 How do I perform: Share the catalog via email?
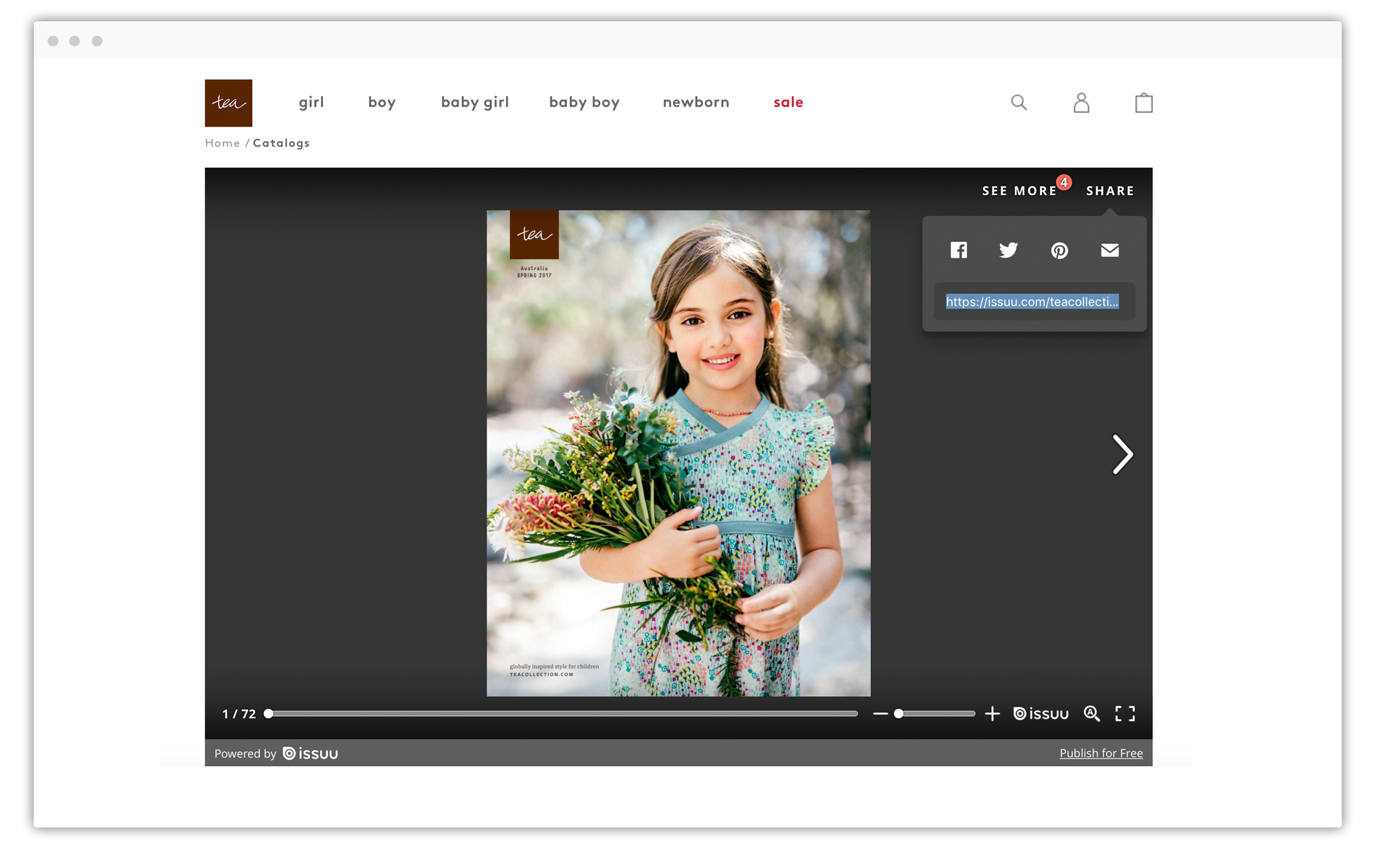point(1109,250)
